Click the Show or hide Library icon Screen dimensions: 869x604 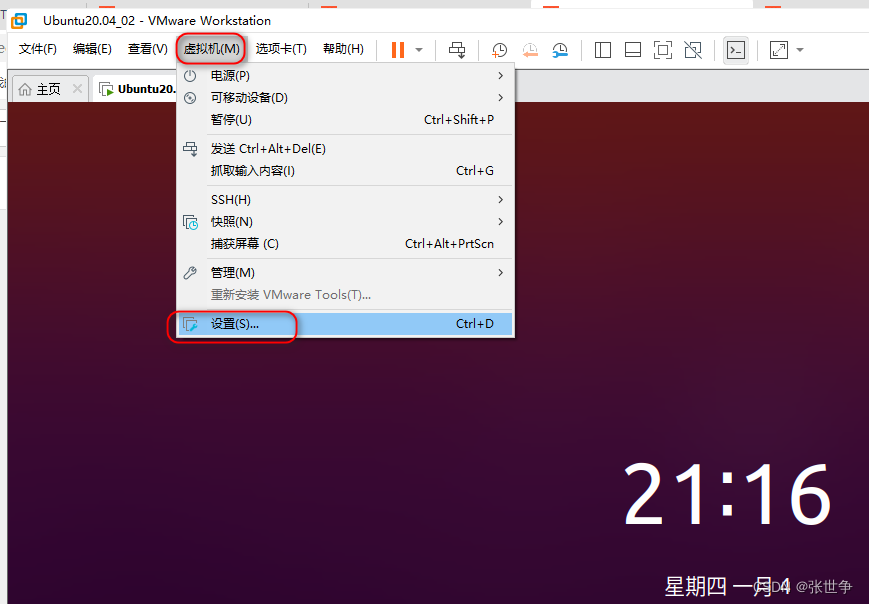coord(602,50)
